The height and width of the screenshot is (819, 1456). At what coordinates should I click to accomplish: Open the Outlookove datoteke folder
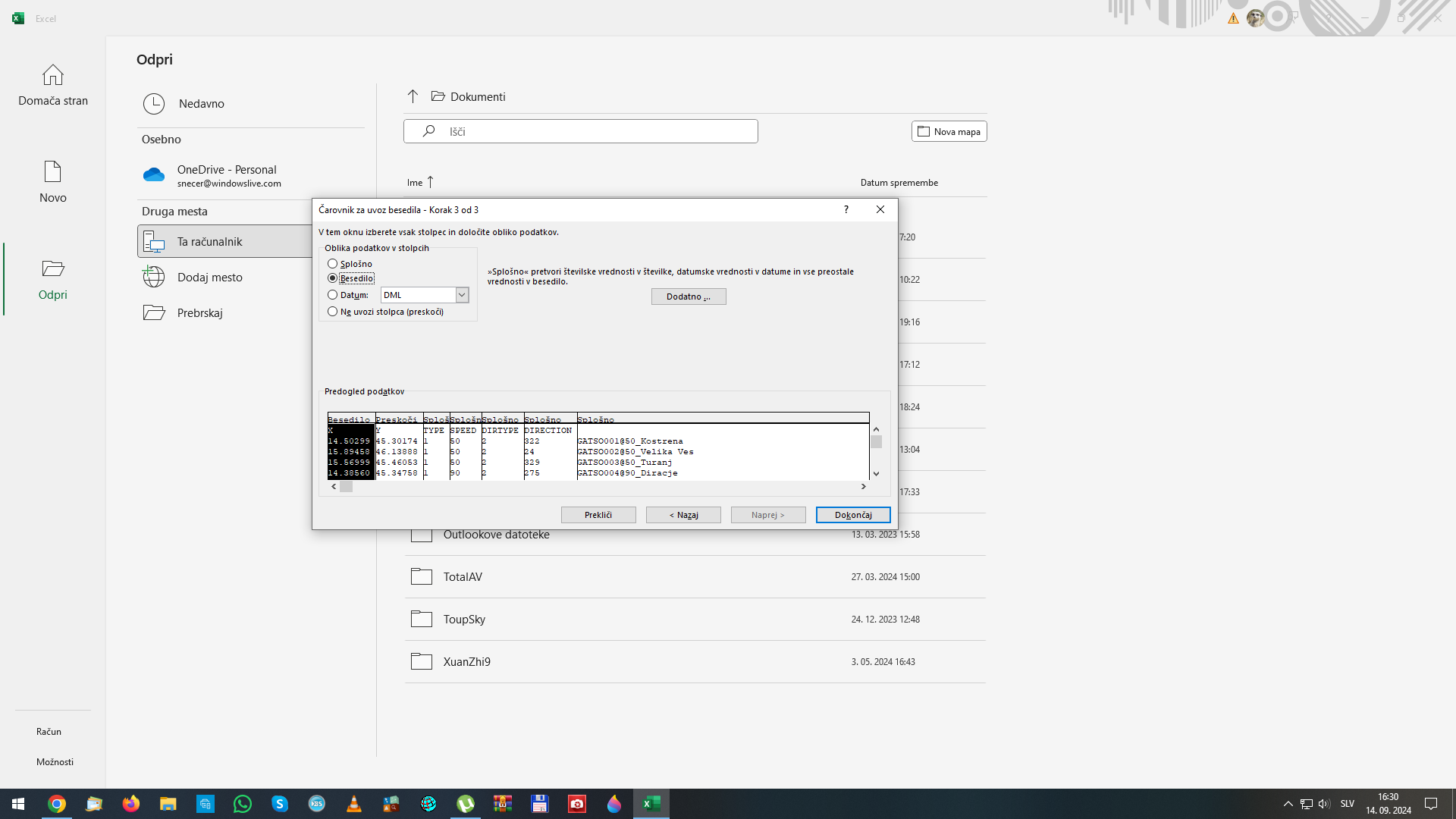[x=695, y=535]
